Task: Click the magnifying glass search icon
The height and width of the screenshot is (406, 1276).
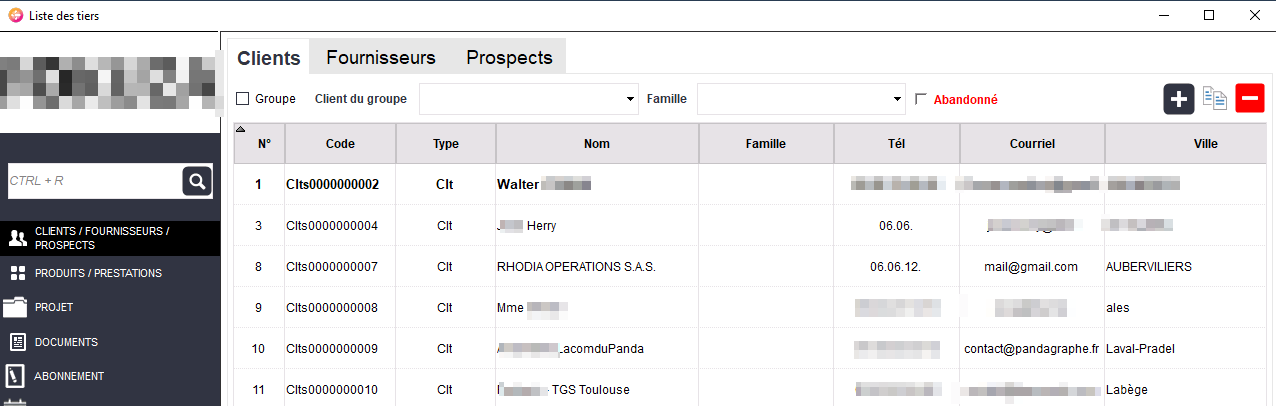Action: point(197,181)
